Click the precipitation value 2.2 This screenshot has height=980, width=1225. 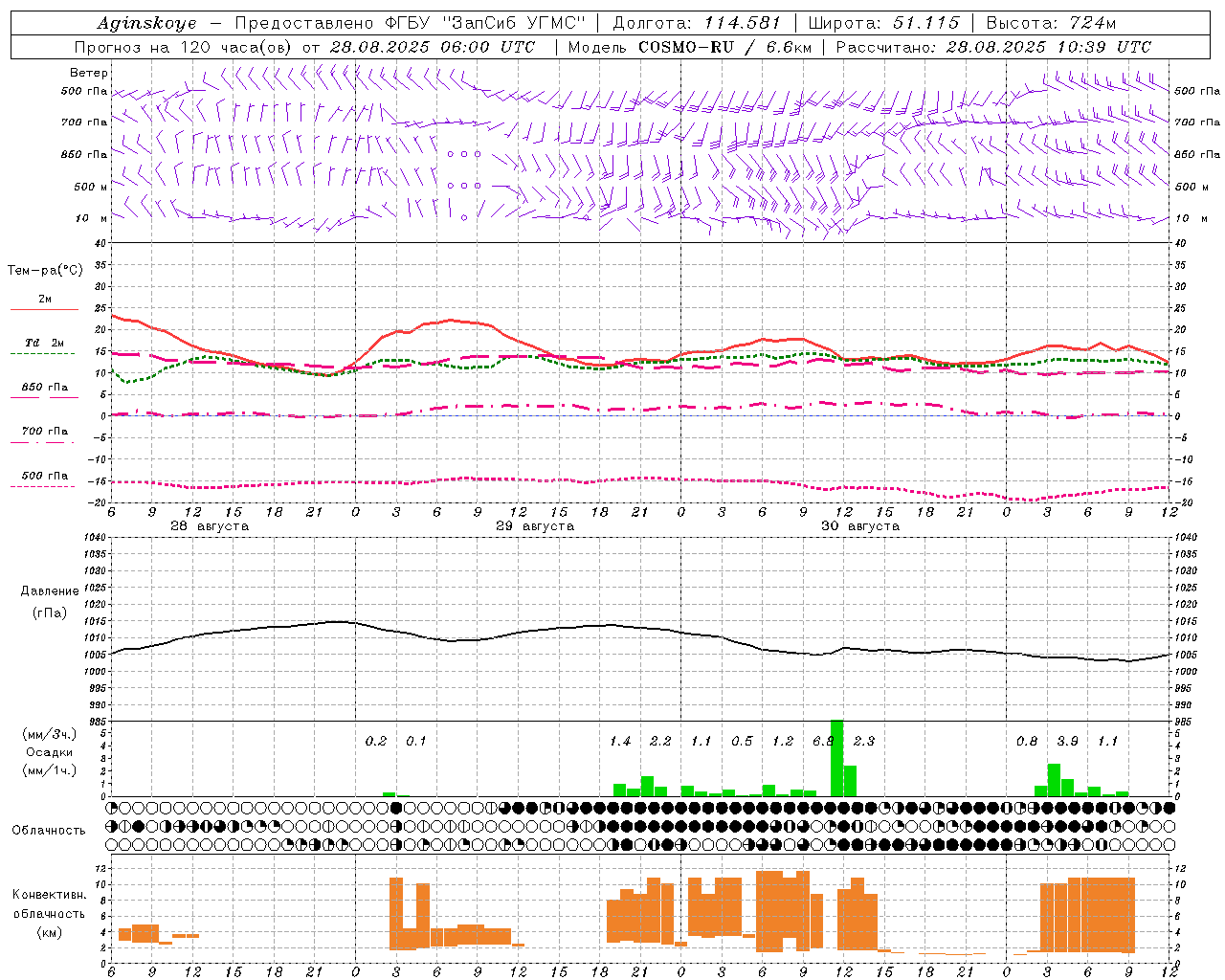[660, 742]
